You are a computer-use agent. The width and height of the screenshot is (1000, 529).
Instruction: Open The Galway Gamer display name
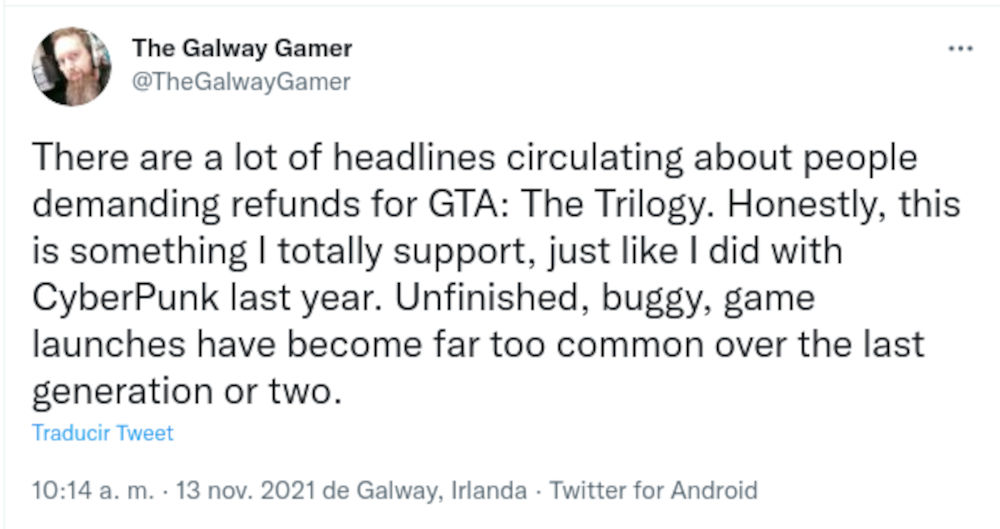(241, 49)
